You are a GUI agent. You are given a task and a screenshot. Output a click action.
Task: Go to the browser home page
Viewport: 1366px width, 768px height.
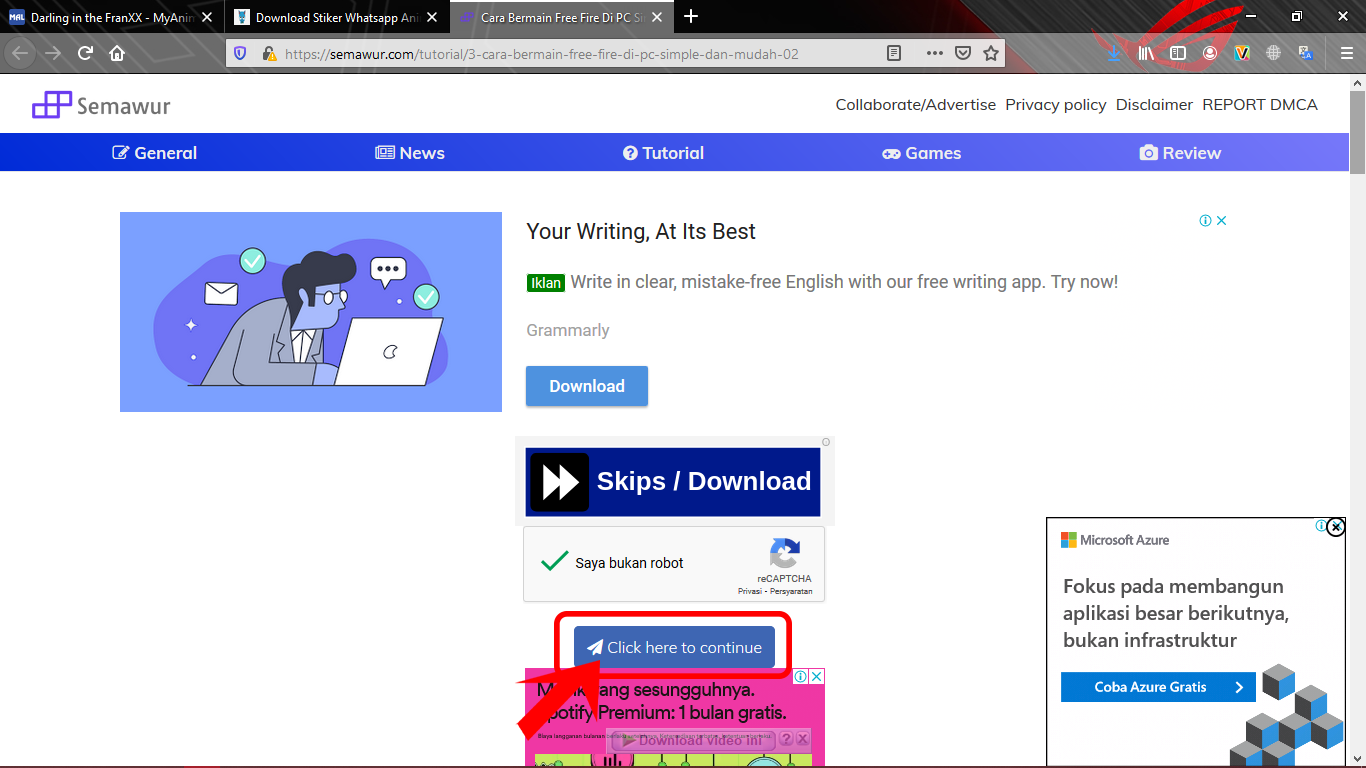[x=117, y=53]
